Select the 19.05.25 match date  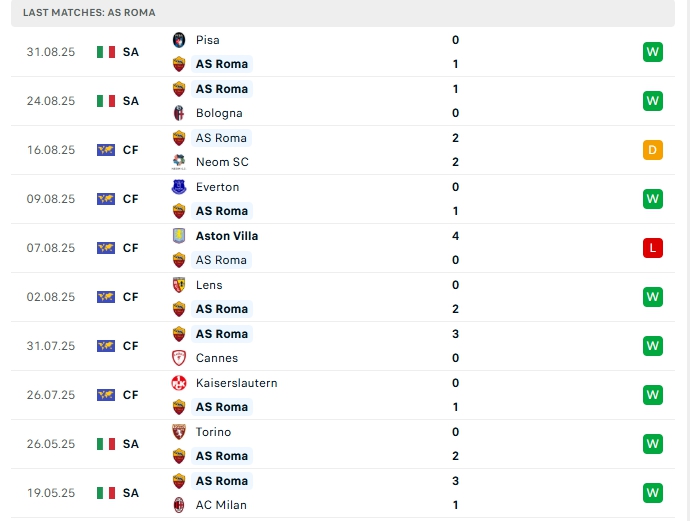coord(51,493)
